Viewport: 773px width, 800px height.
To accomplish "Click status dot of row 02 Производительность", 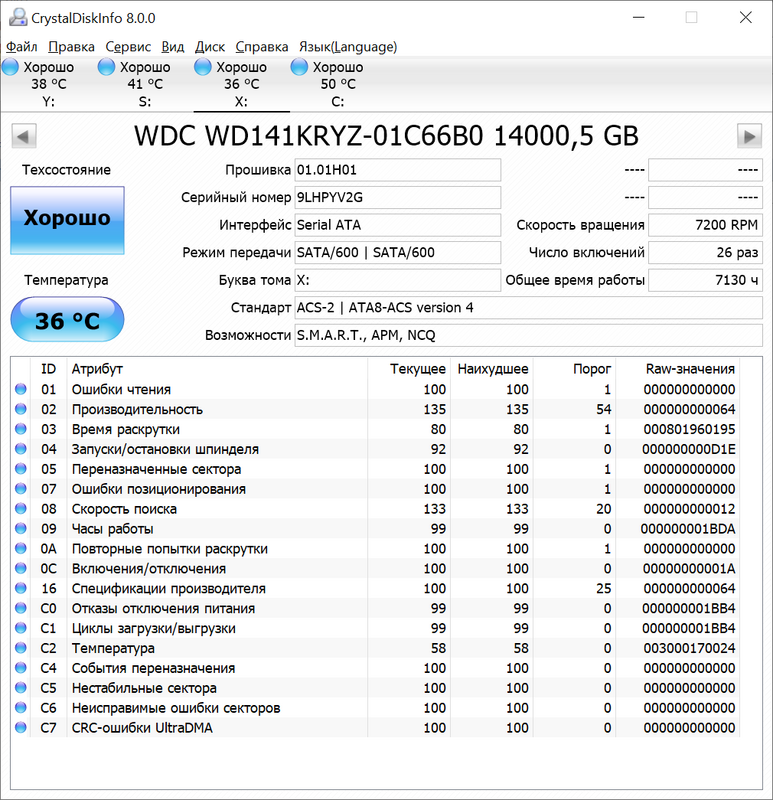I will 21,409.
